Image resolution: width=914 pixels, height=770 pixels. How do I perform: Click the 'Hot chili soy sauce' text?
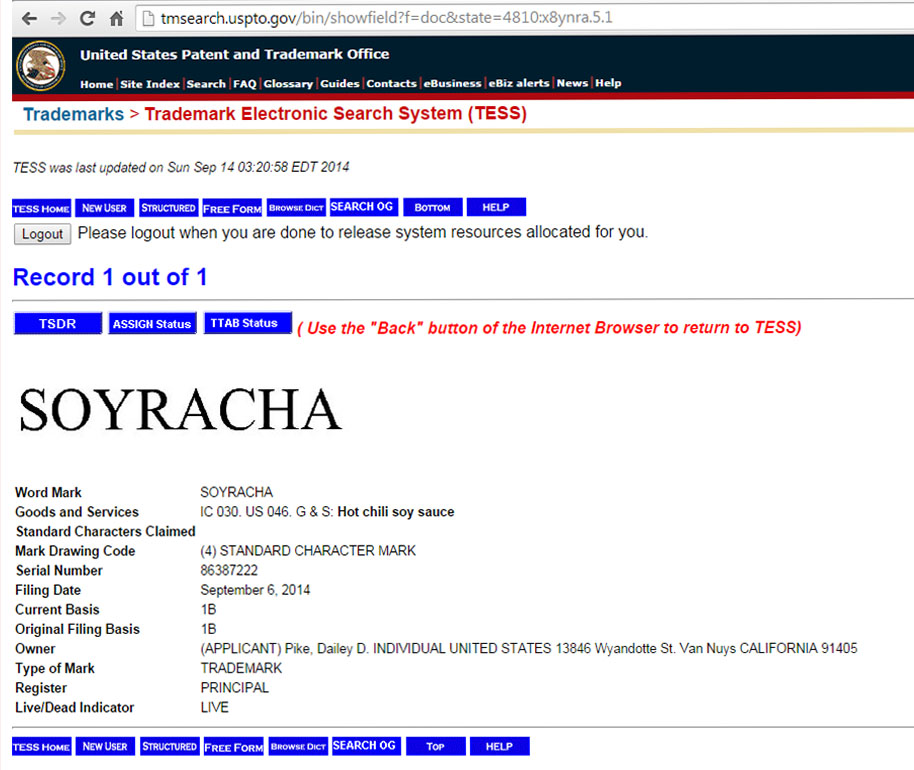click(396, 512)
